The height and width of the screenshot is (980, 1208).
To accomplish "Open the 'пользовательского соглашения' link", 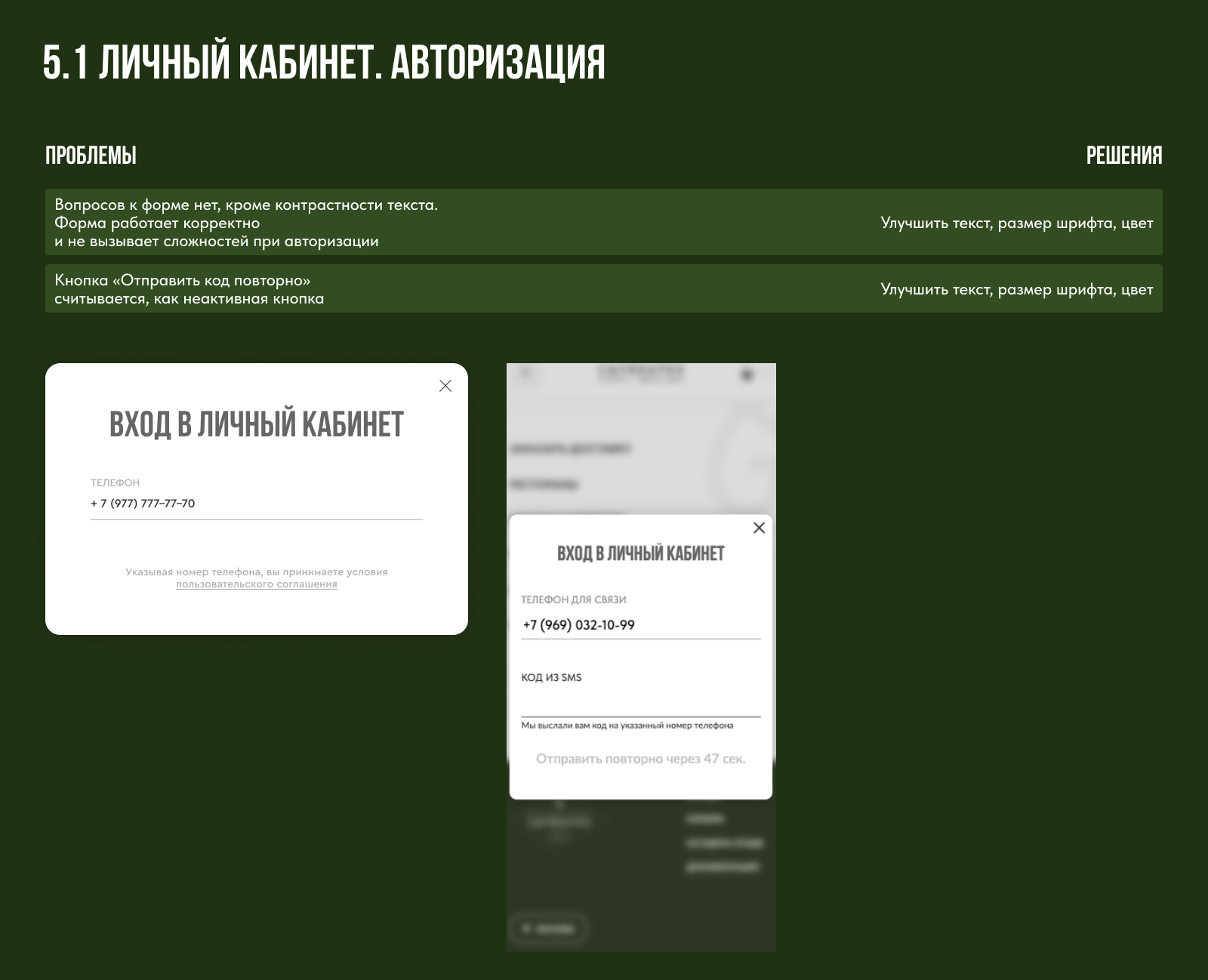I will coord(256,584).
